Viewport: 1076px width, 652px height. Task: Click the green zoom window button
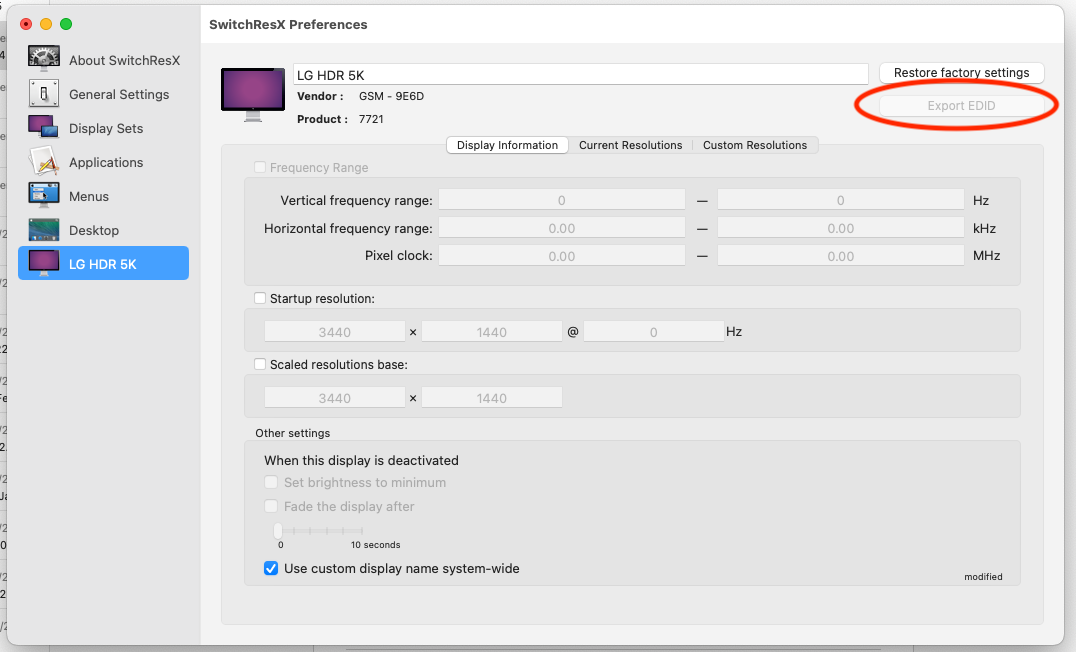click(x=66, y=24)
